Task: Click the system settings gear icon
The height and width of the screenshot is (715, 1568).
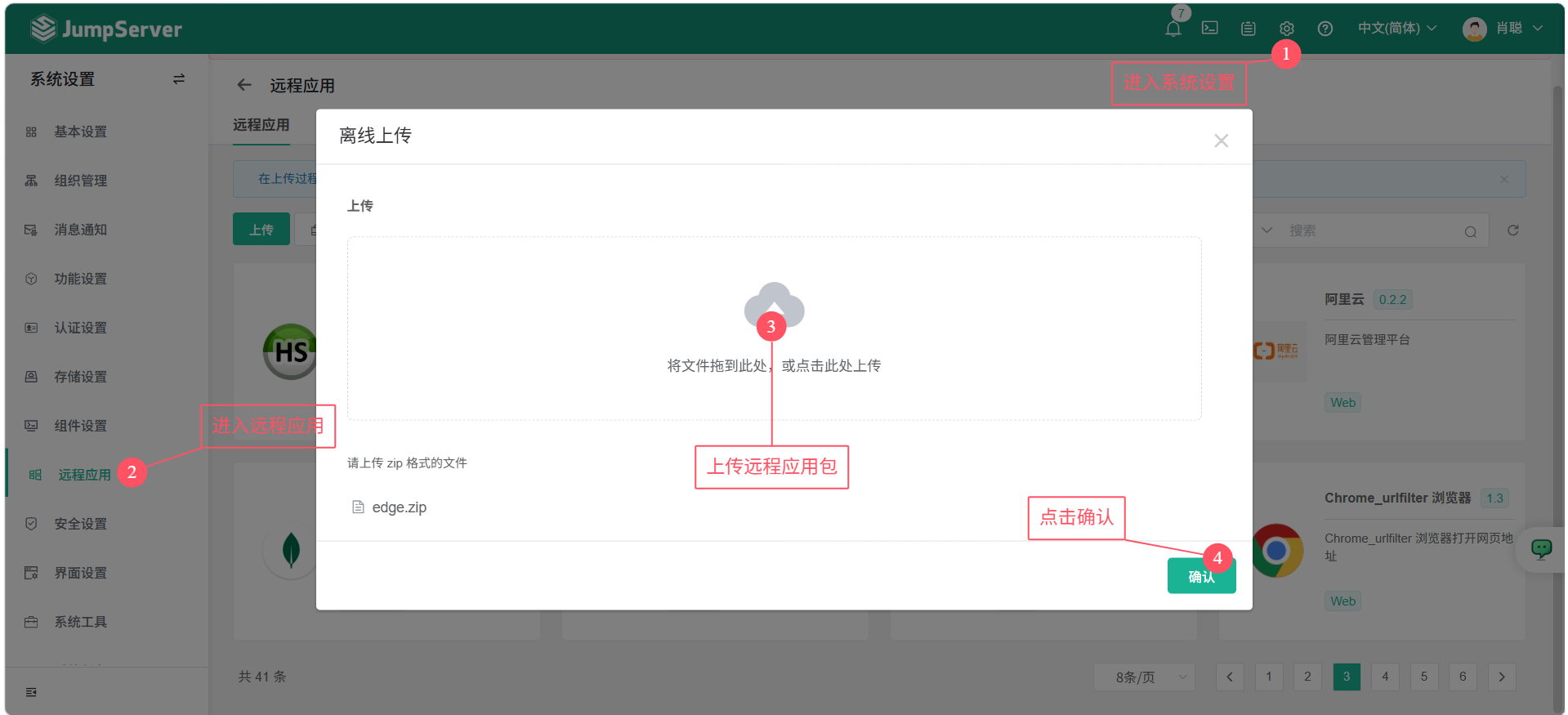Action: [1286, 29]
